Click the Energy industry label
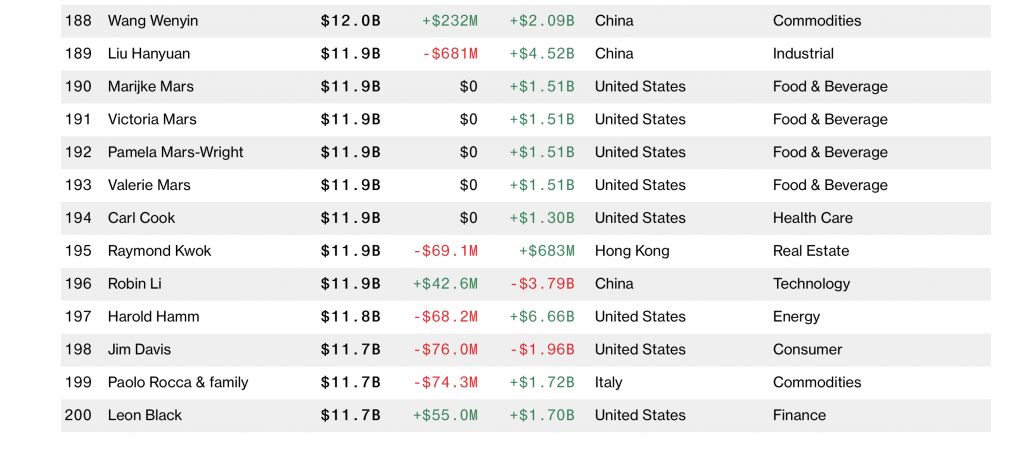Viewport: 1024px width, 449px height. tap(796, 317)
